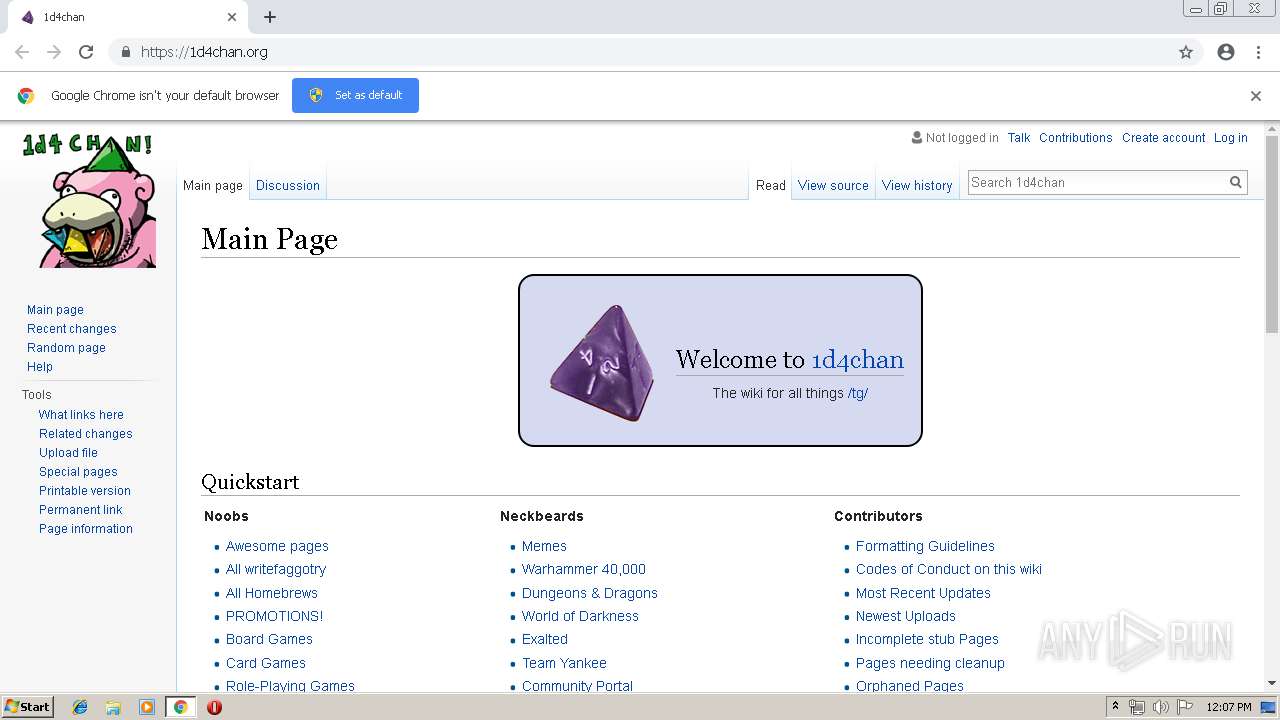
Task: Click the taskbar clock 12:07 PM
Action: click(1229, 707)
